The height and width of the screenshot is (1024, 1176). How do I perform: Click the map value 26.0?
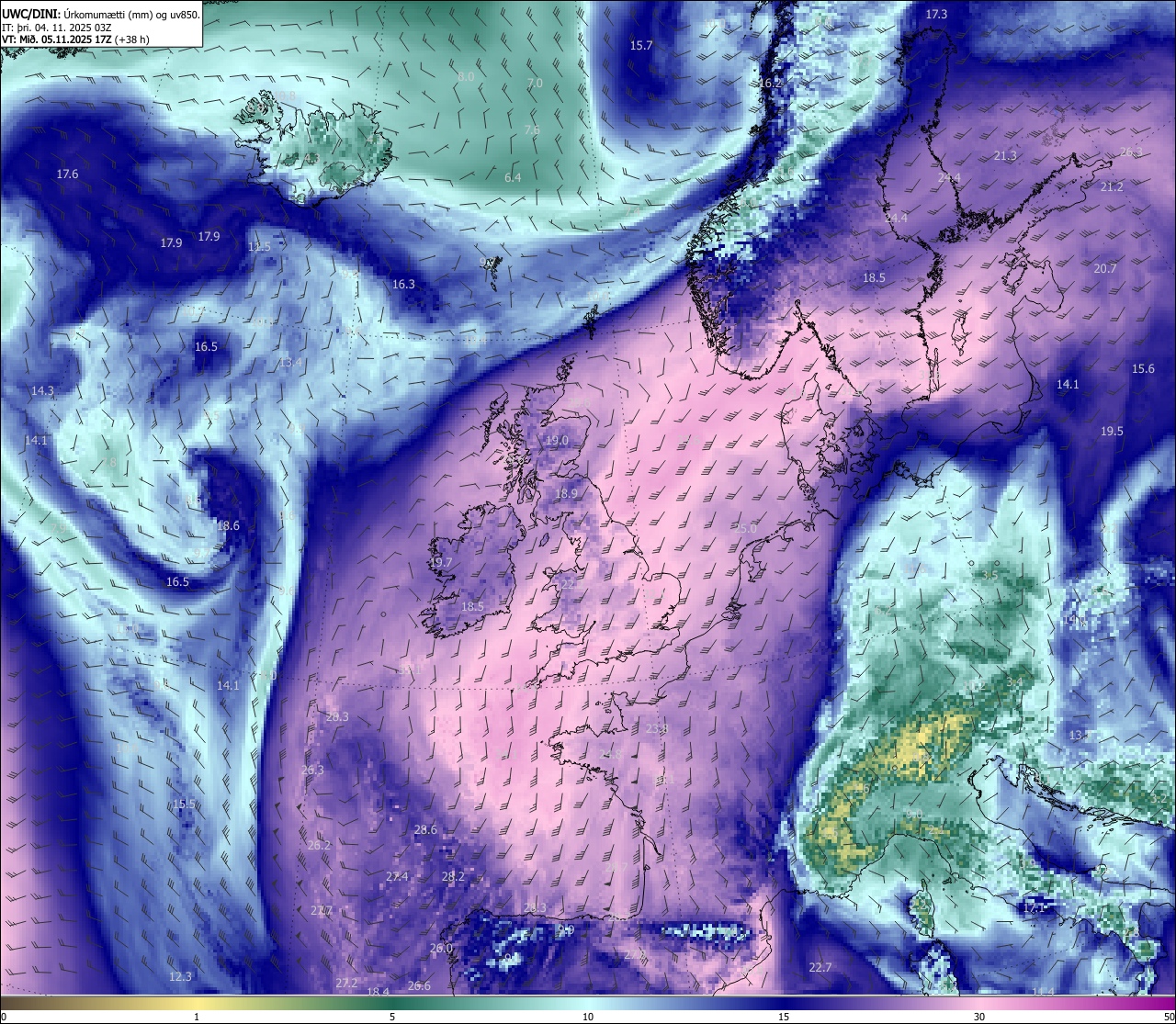pyautogui.click(x=441, y=949)
